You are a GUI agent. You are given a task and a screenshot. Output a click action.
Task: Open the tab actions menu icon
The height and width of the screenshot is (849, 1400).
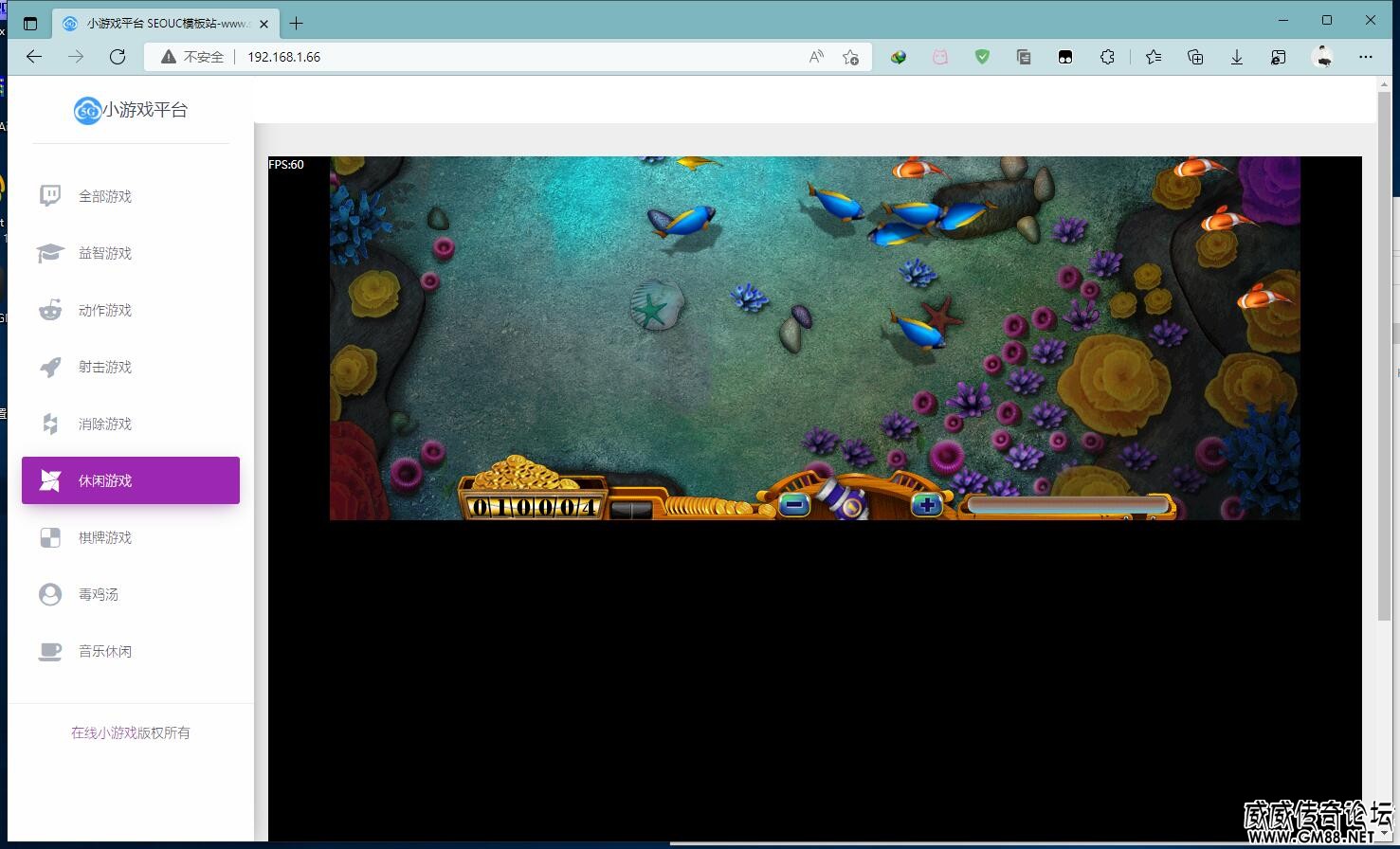pyautogui.click(x=29, y=24)
